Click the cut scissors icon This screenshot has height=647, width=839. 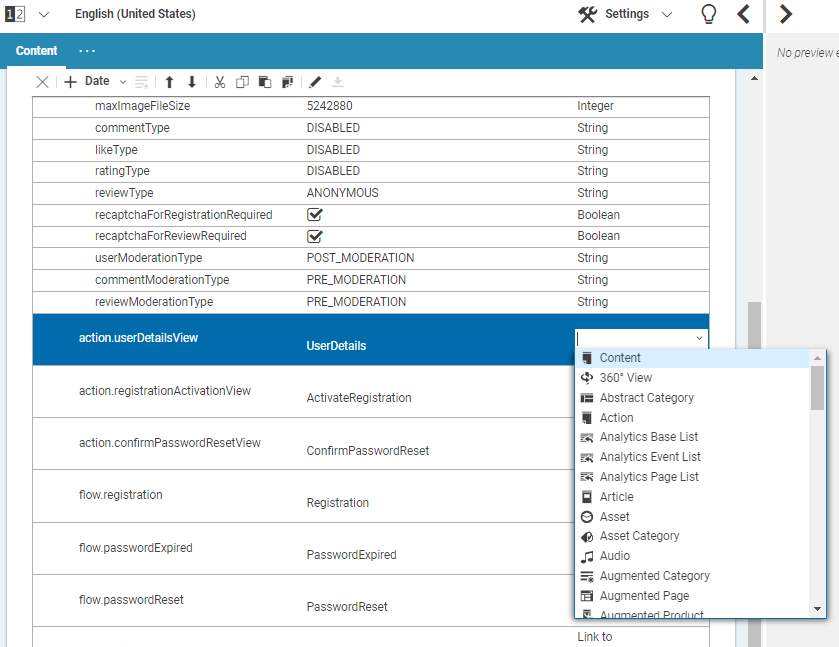pos(220,82)
